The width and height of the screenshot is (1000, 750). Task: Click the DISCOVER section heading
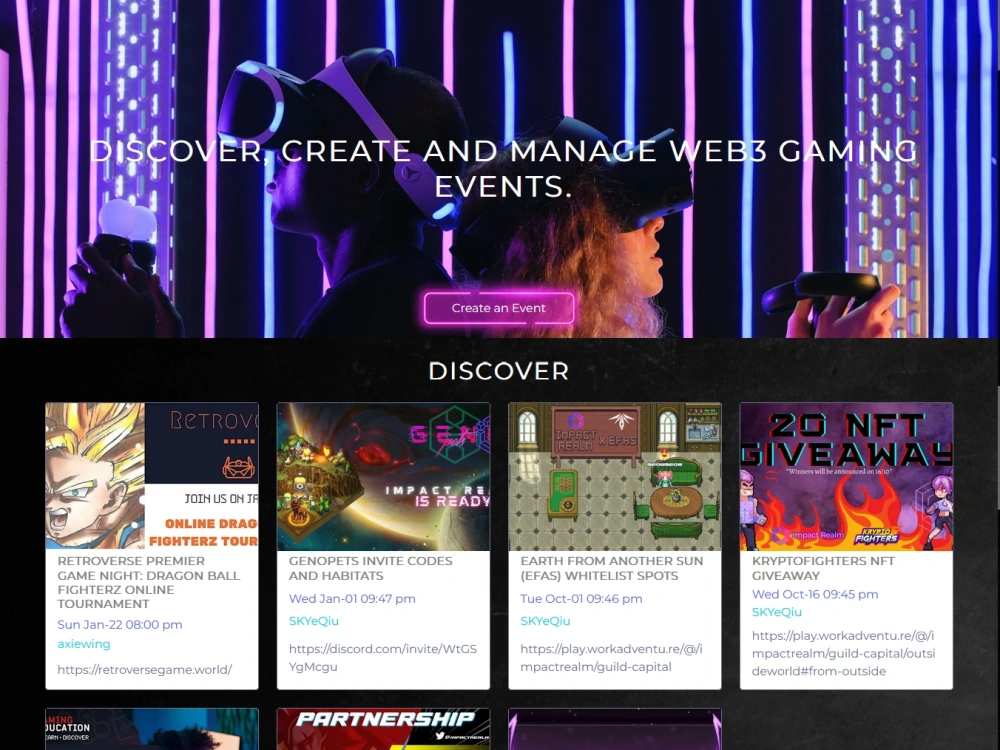(x=499, y=371)
